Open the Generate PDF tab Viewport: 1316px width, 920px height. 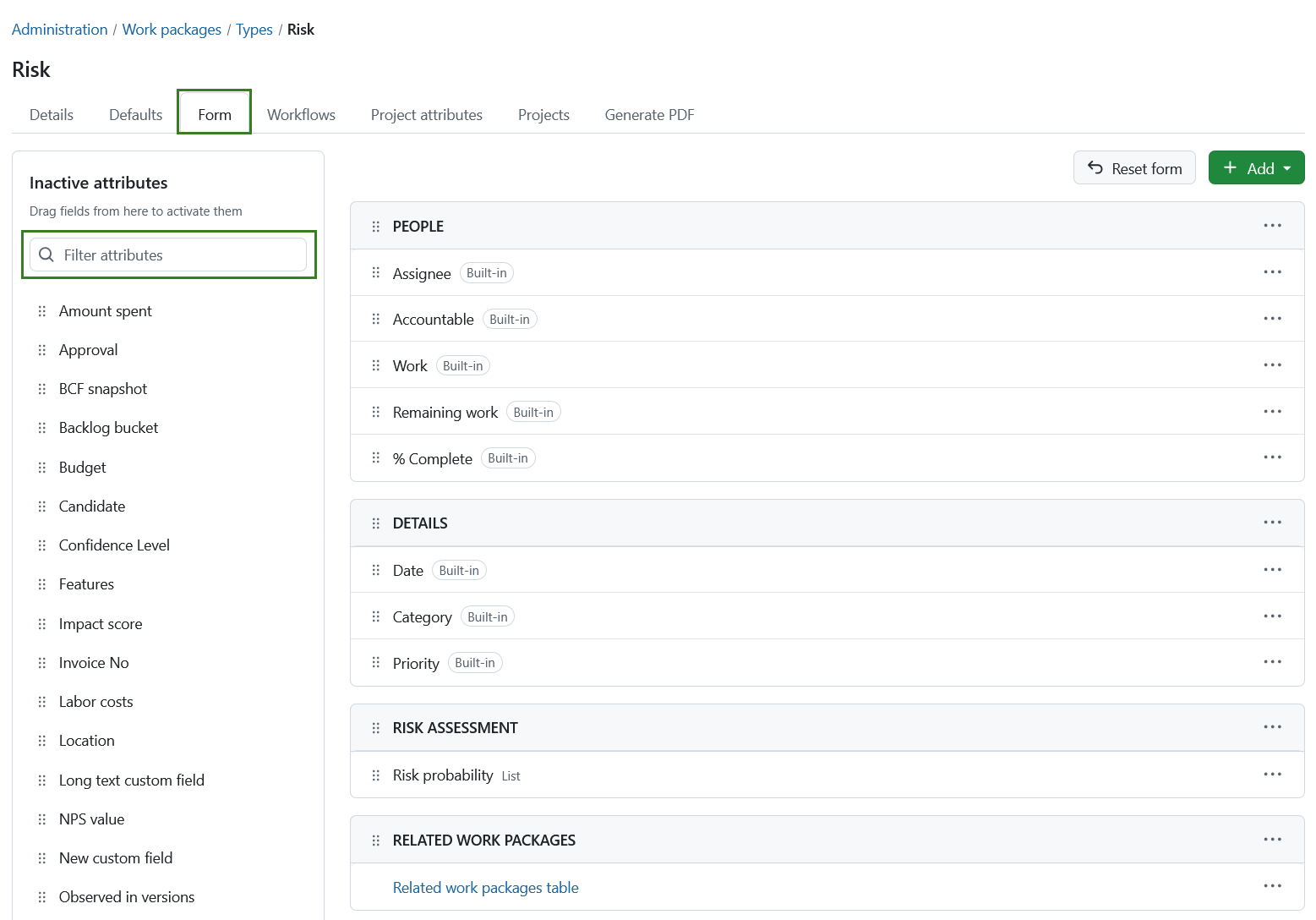point(649,115)
